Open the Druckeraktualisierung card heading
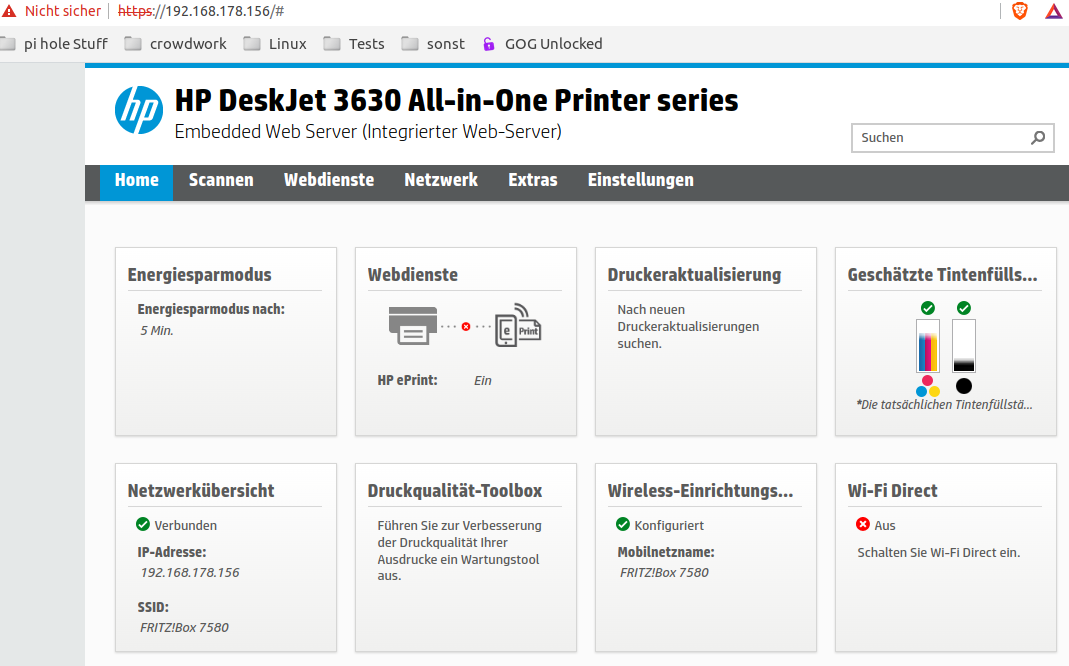The height and width of the screenshot is (666, 1069). 694,275
